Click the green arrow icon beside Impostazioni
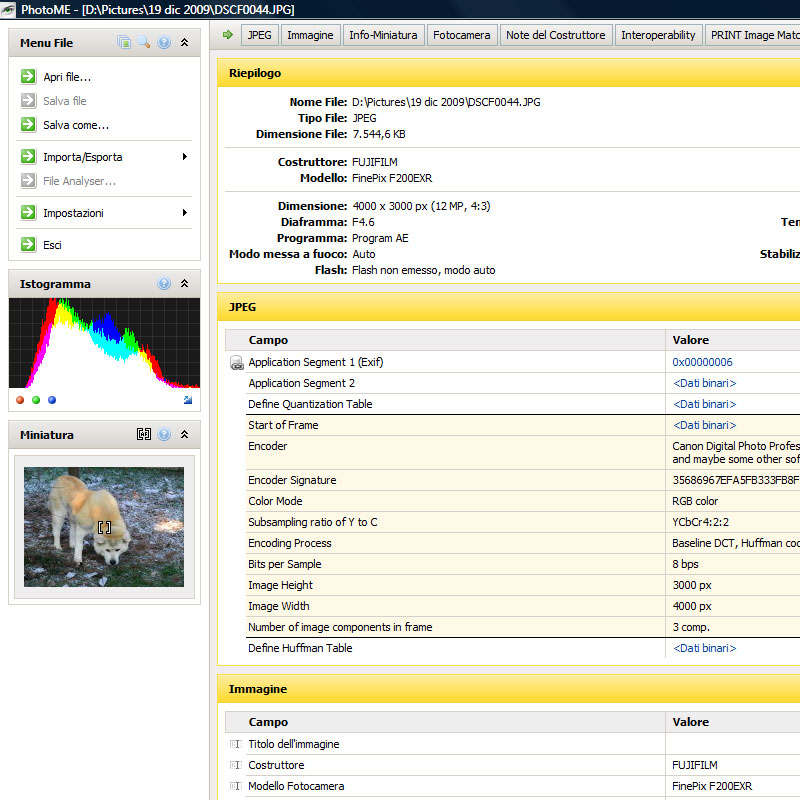The width and height of the screenshot is (800, 800). click(29, 212)
